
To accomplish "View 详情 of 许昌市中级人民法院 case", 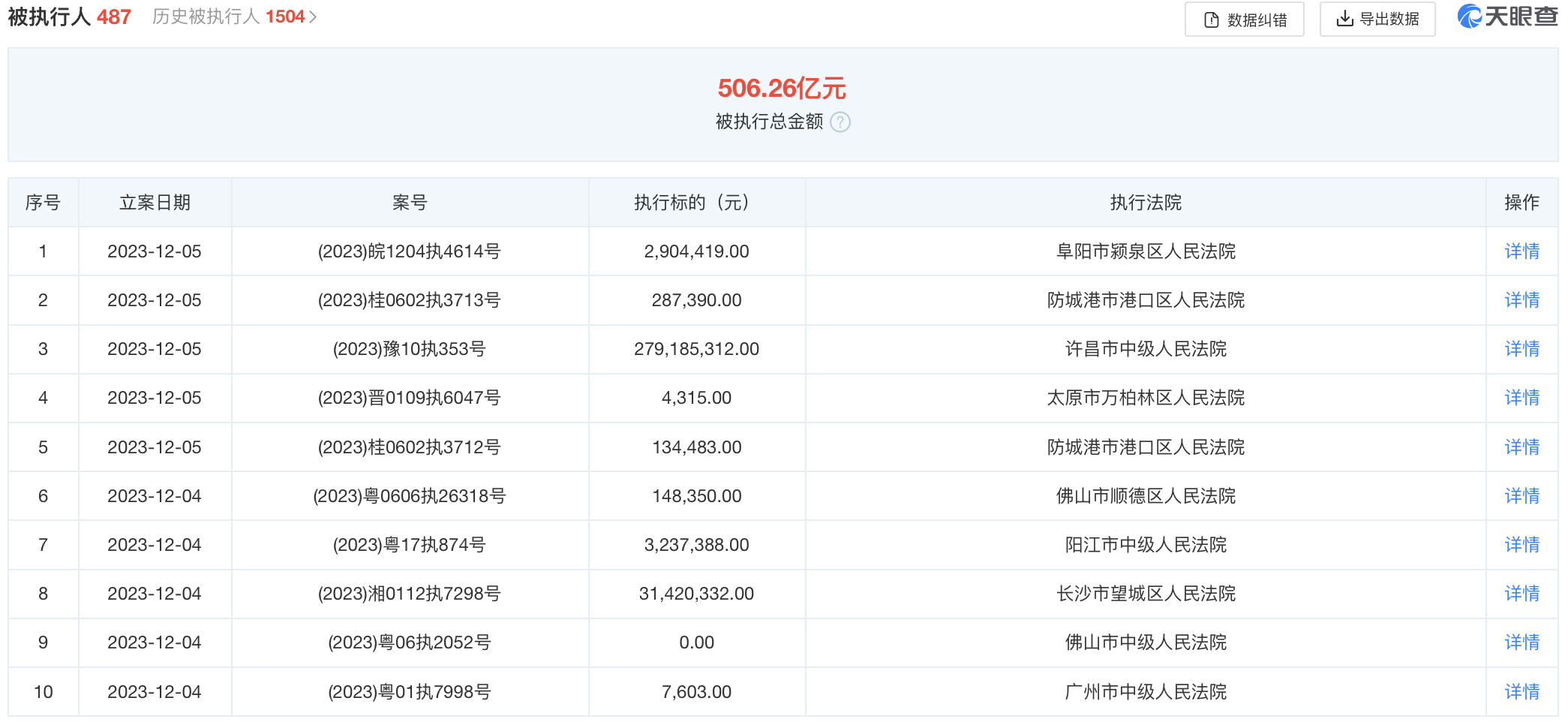I will pyautogui.click(x=1521, y=349).
